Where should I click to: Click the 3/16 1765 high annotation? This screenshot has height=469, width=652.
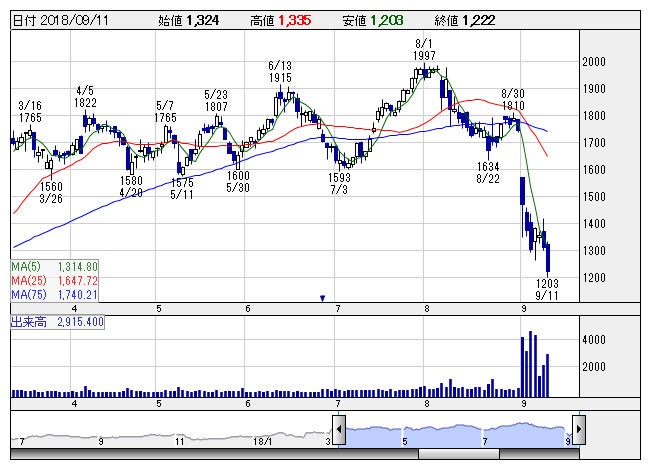pos(30,111)
